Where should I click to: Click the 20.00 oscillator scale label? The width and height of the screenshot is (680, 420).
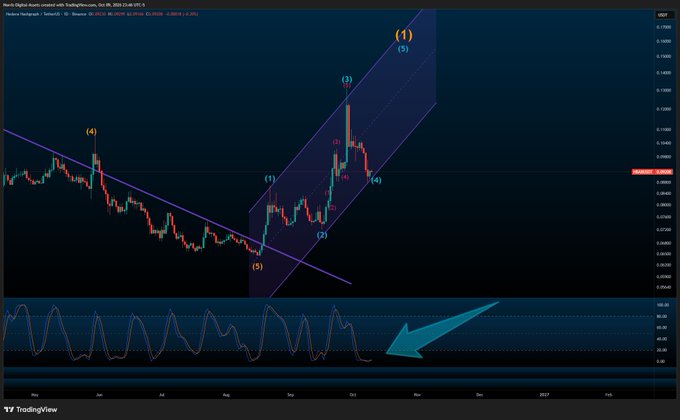[662, 350]
